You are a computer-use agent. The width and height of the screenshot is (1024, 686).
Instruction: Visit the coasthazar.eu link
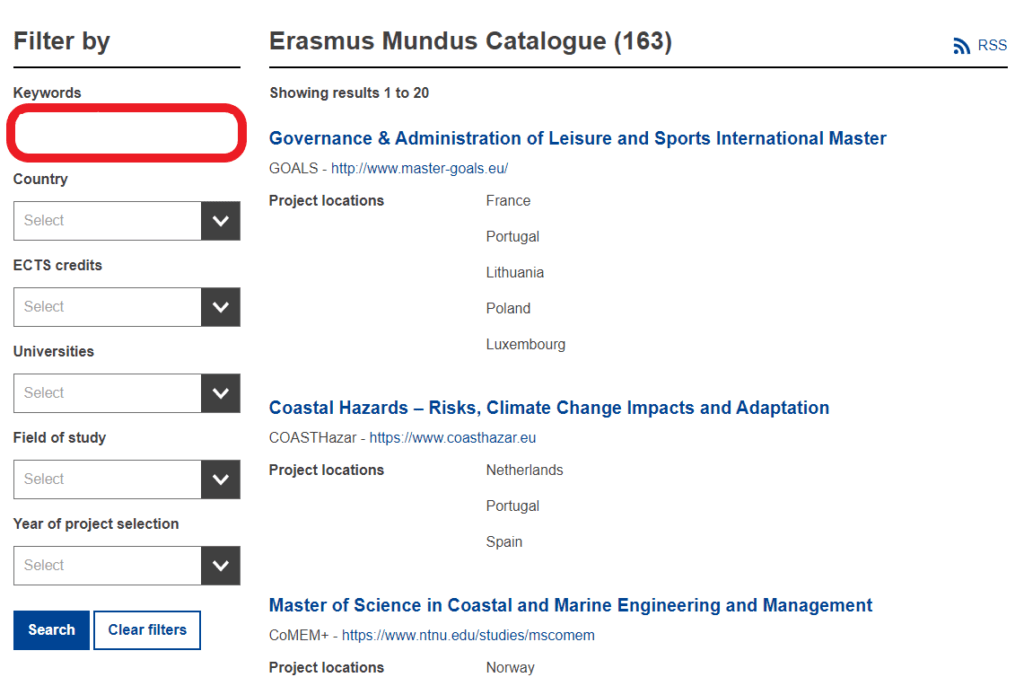453,438
